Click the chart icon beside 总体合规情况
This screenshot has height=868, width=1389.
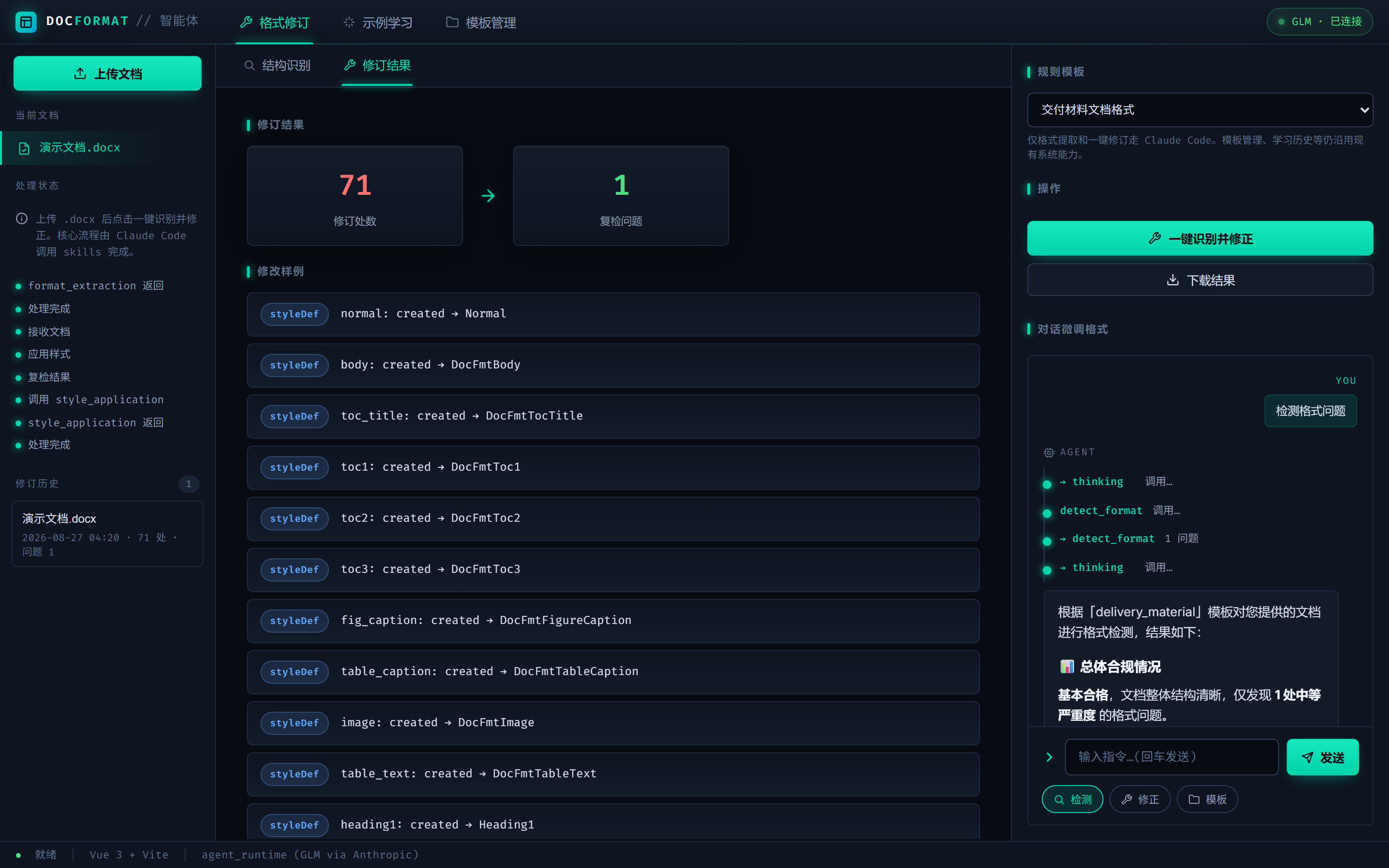pyautogui.click(x=1066, y=666)
